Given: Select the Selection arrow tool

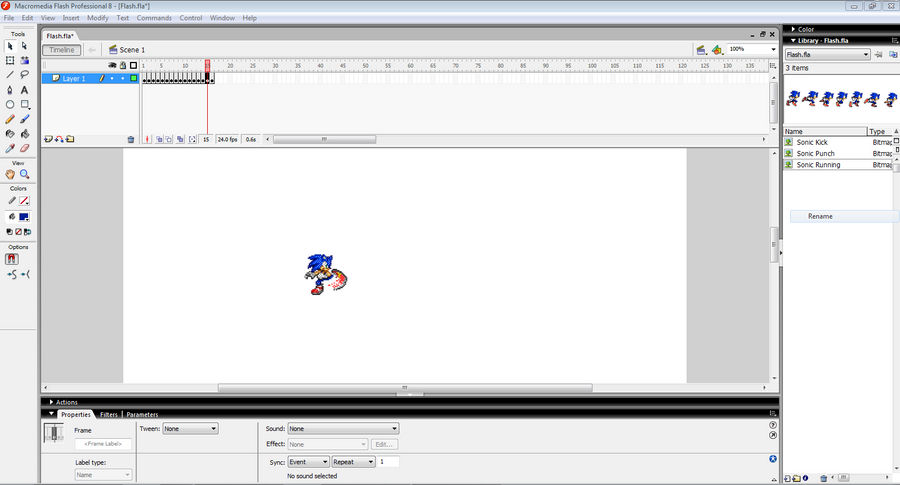Looking at the screenshot, I should pos(10,46).
